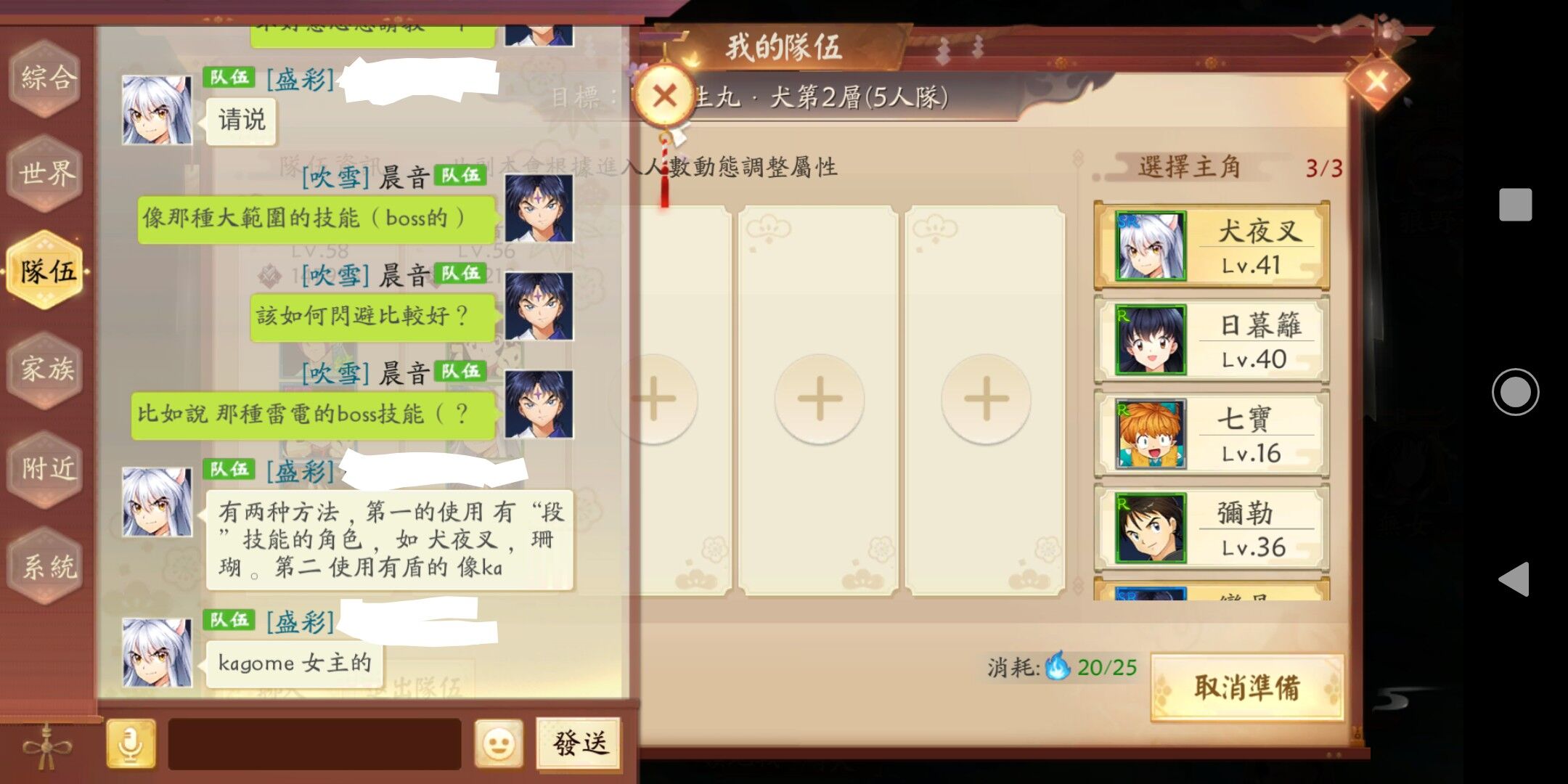The image size is (1568, 784).
Task: Tap the microphone voice input icon
Action: tap(131, 743)
